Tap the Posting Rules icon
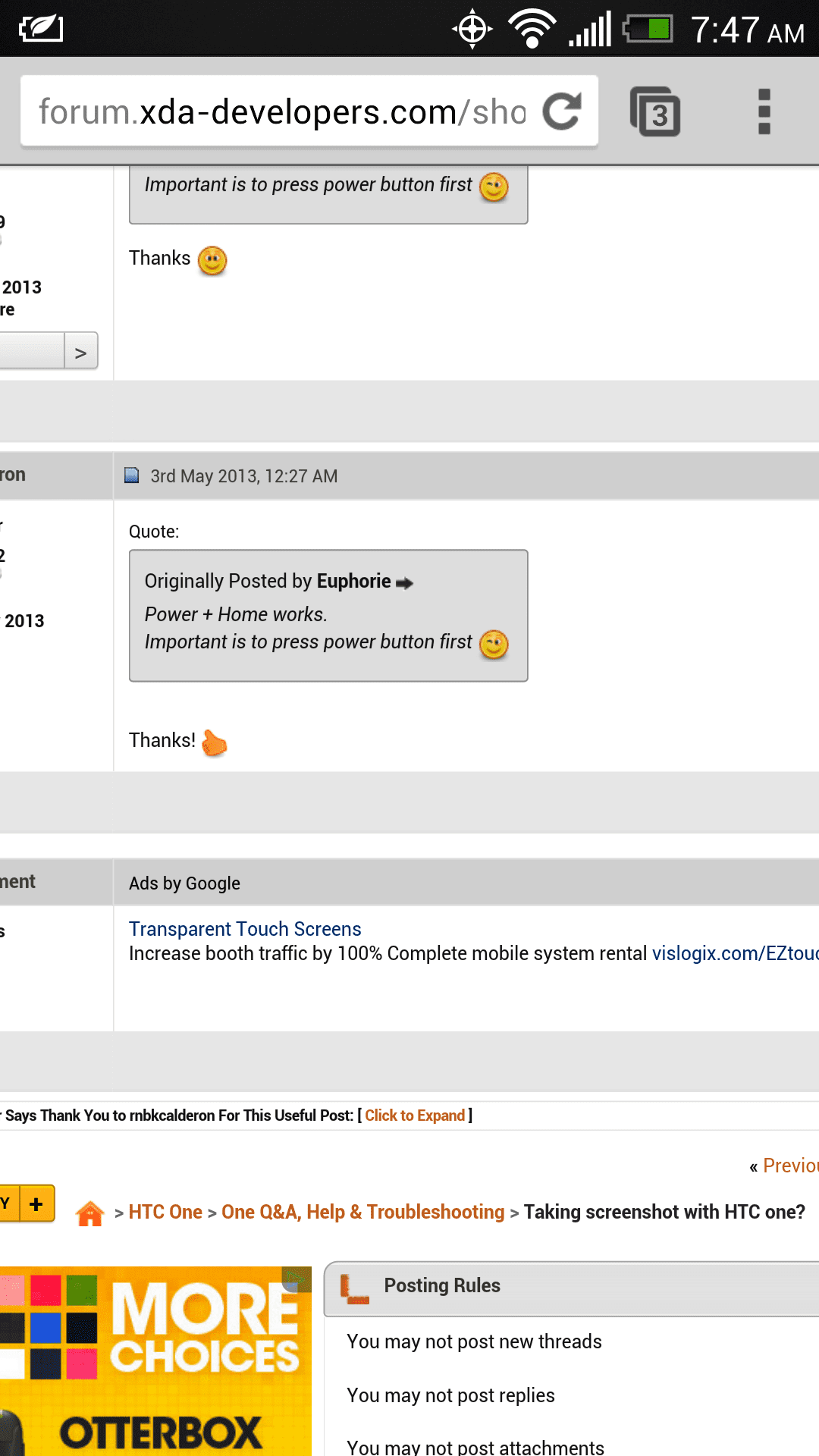Image resolution: width=819 pixels, height=1456 pixels. 354,1288
